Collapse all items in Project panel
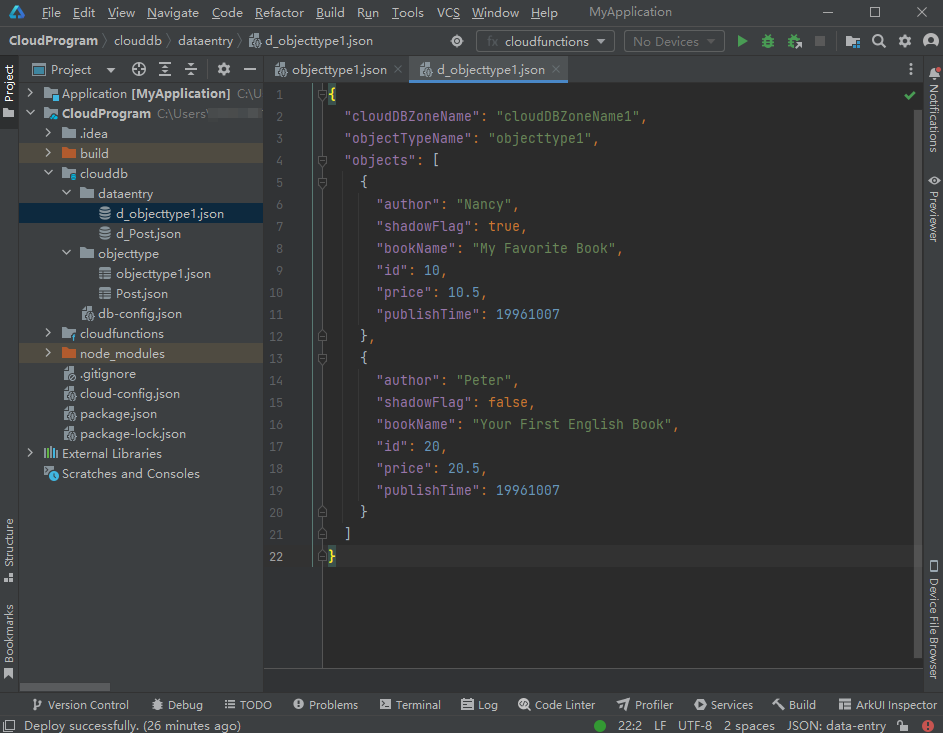Viewport: 943px width, 733px height. tap(190, 70)
